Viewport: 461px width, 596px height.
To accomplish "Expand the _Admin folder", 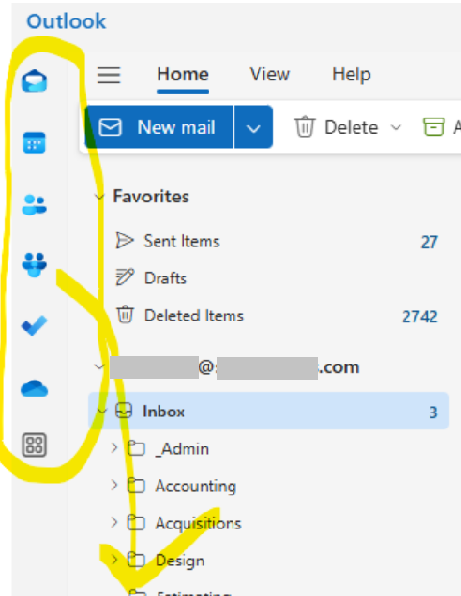I will tap(114, 448).
